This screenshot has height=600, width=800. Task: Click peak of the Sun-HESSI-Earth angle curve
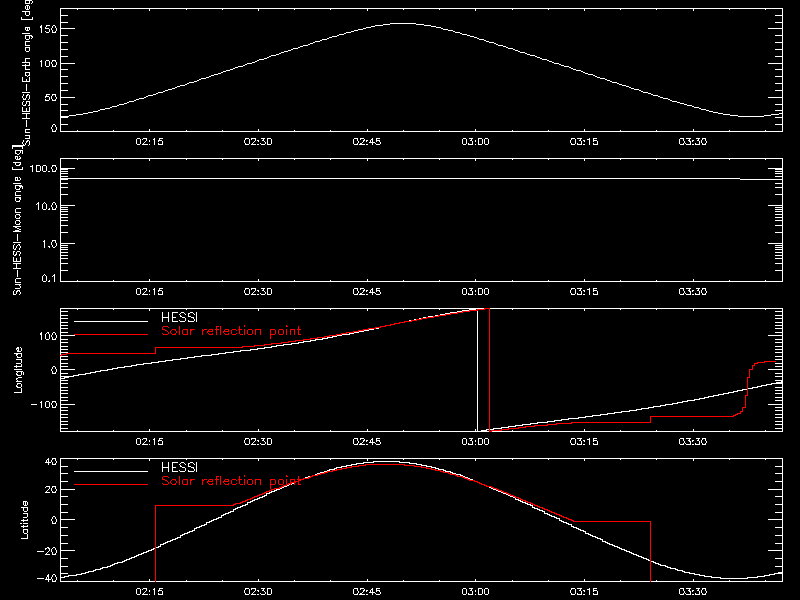click(404, 23)
